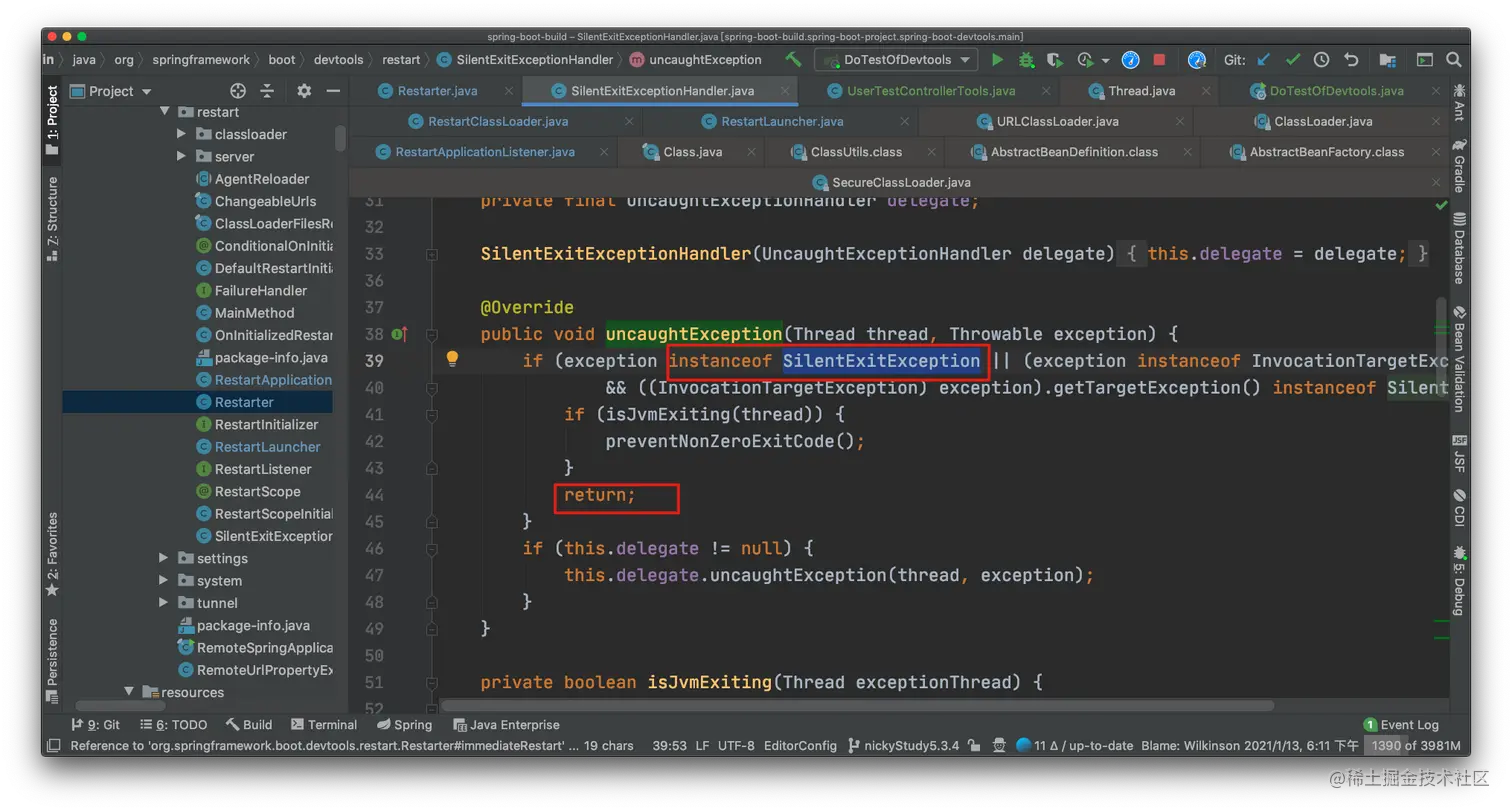Click the profiler run icon

tap(1086, 60)
